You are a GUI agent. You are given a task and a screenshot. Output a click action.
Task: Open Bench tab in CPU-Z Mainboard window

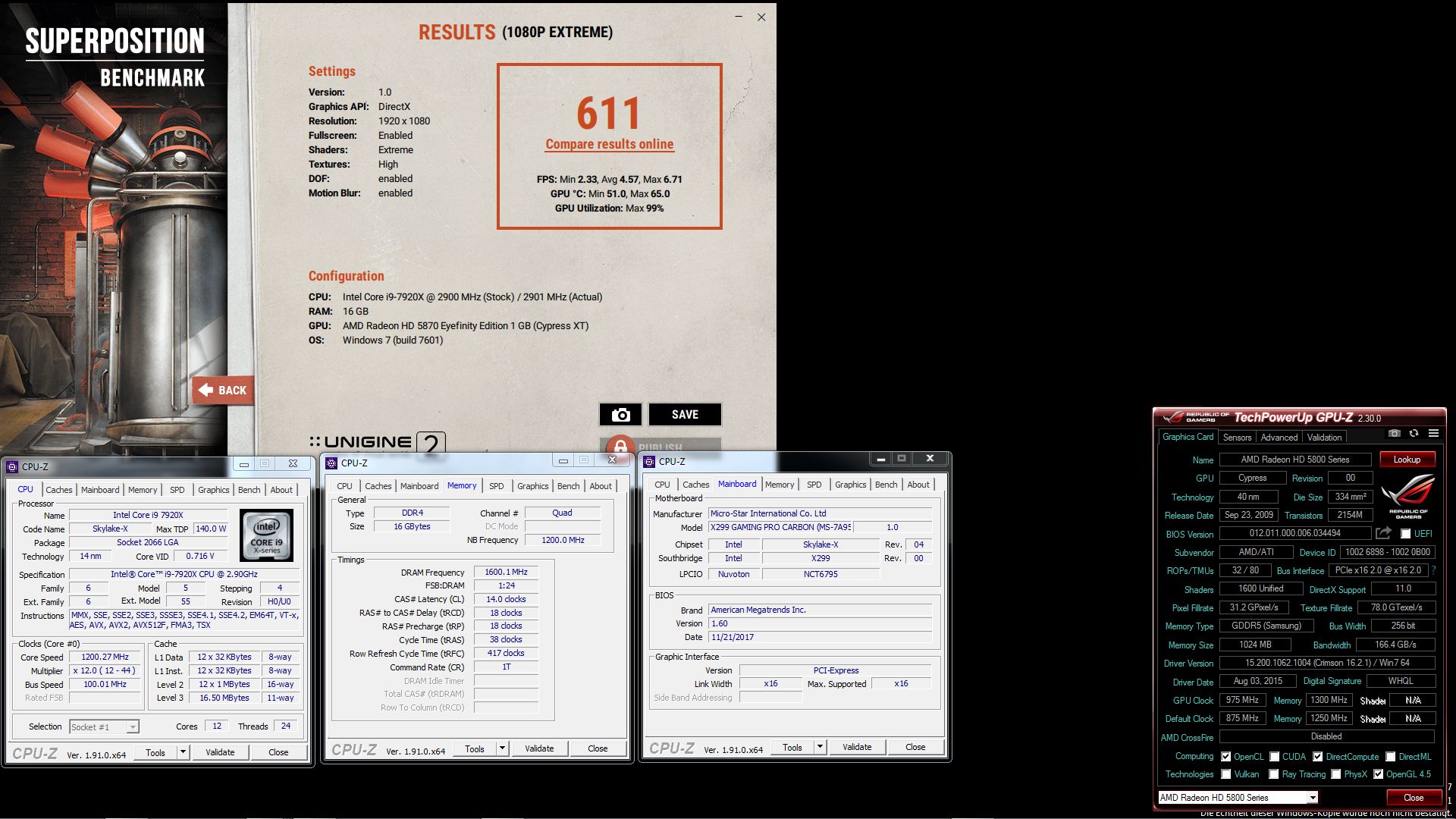point(886,485)
